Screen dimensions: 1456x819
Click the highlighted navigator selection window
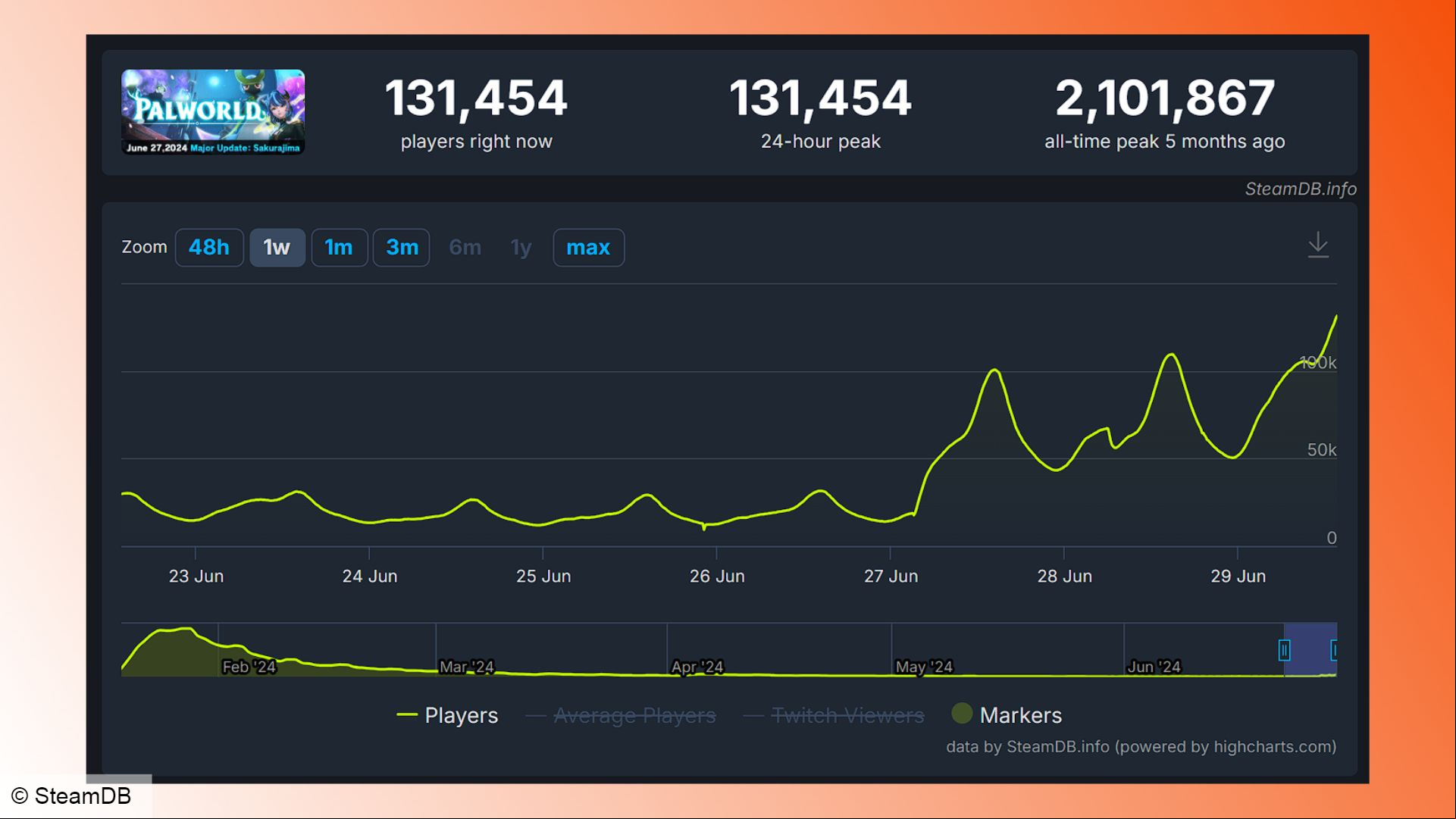(1310, 649)
